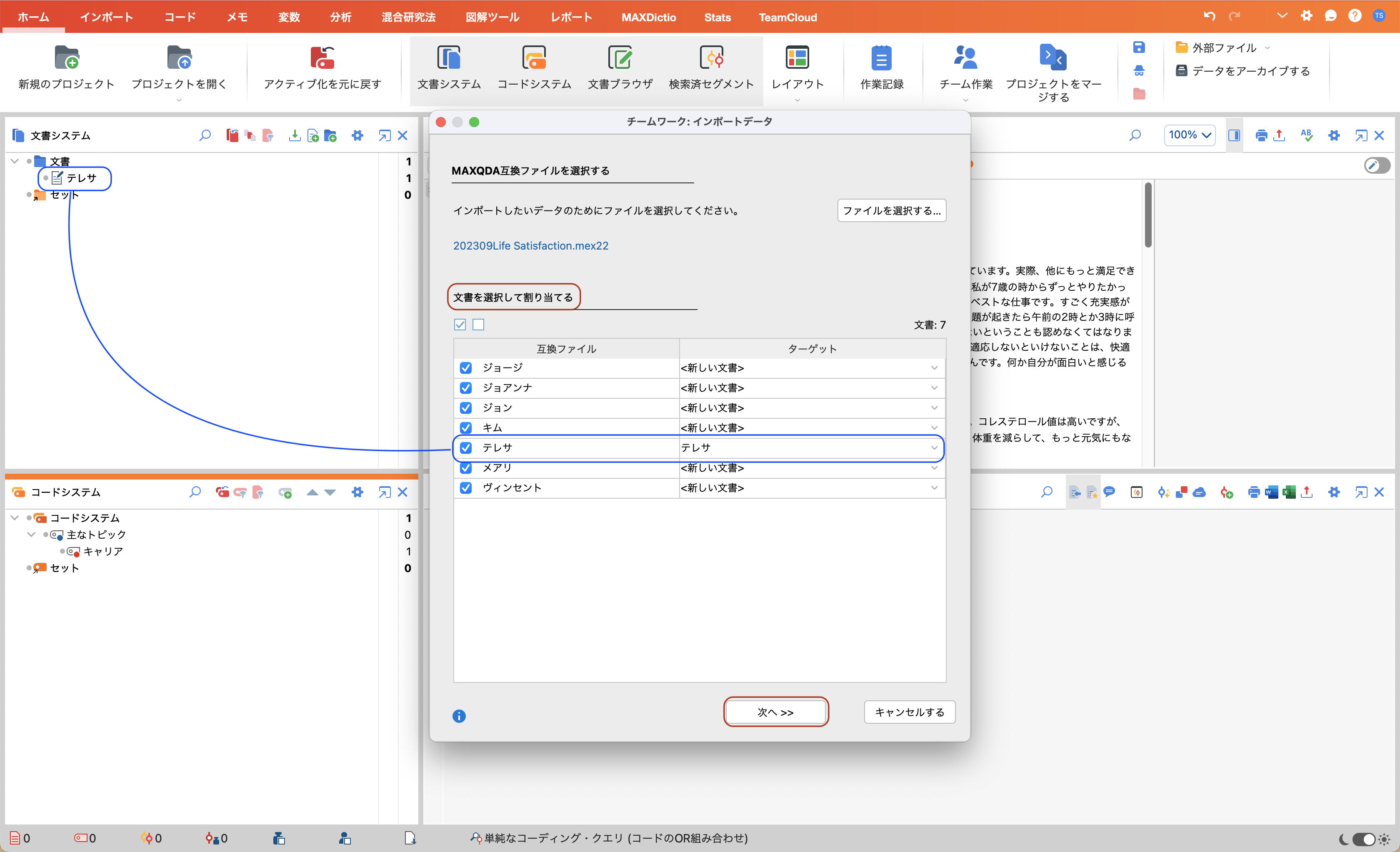Uncheck the ヴィンセント document checkbox
The height and width of the screenshot is (852, 1400).
coord(466,487)
